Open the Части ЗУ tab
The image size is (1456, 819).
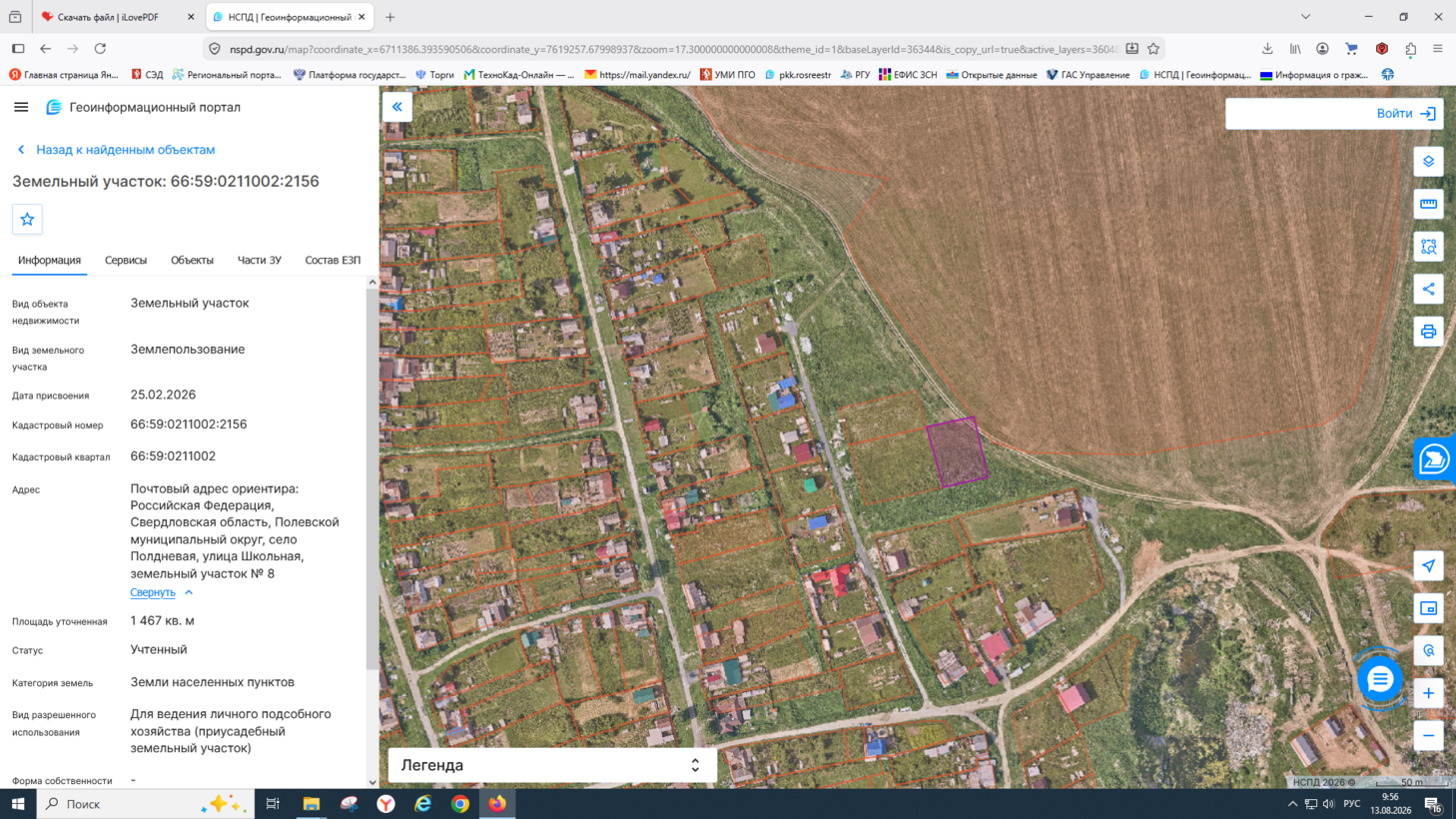tap(259, 260)
